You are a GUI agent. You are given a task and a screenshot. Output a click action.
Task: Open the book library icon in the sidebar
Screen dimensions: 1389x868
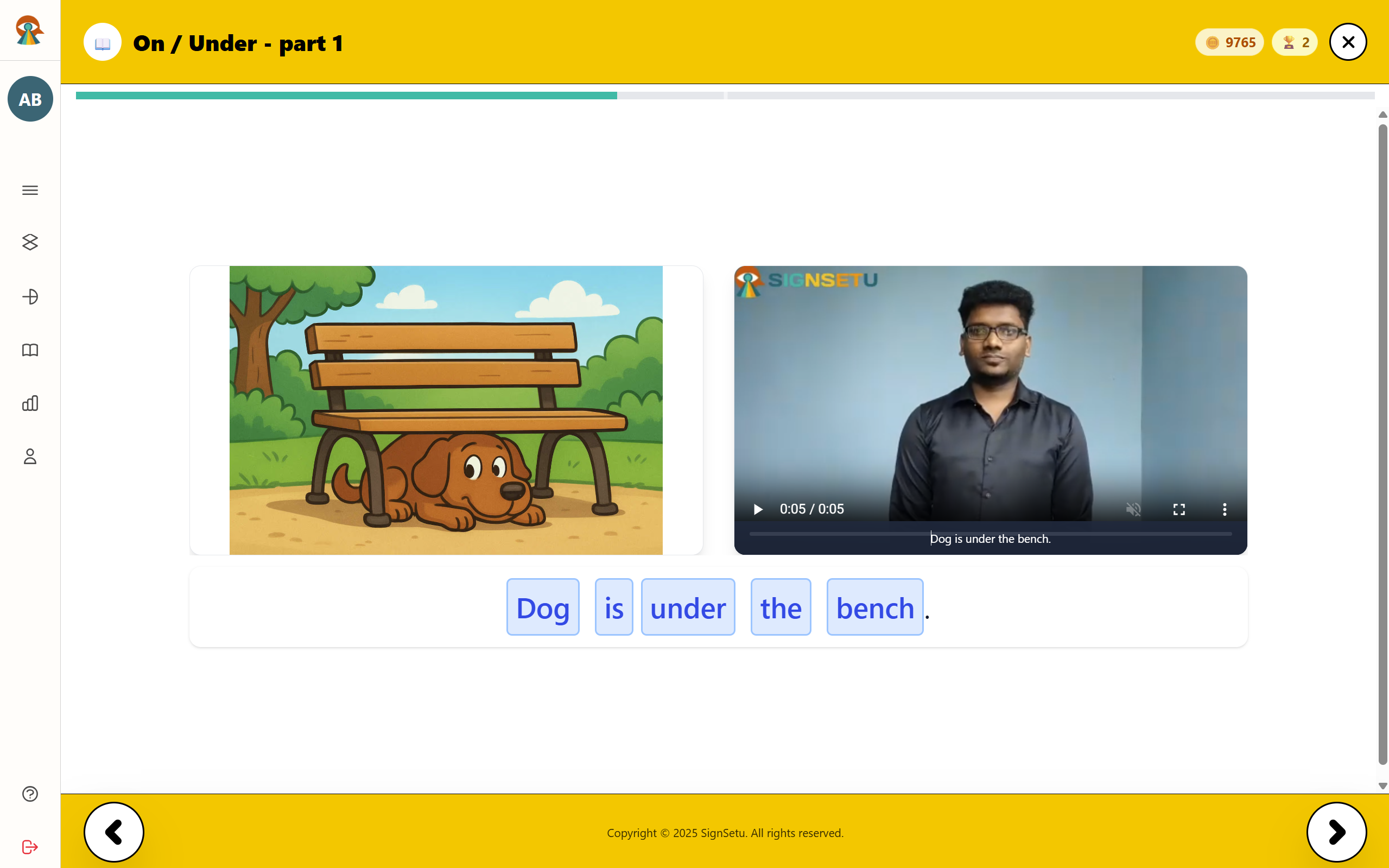(x=30, y=350)
